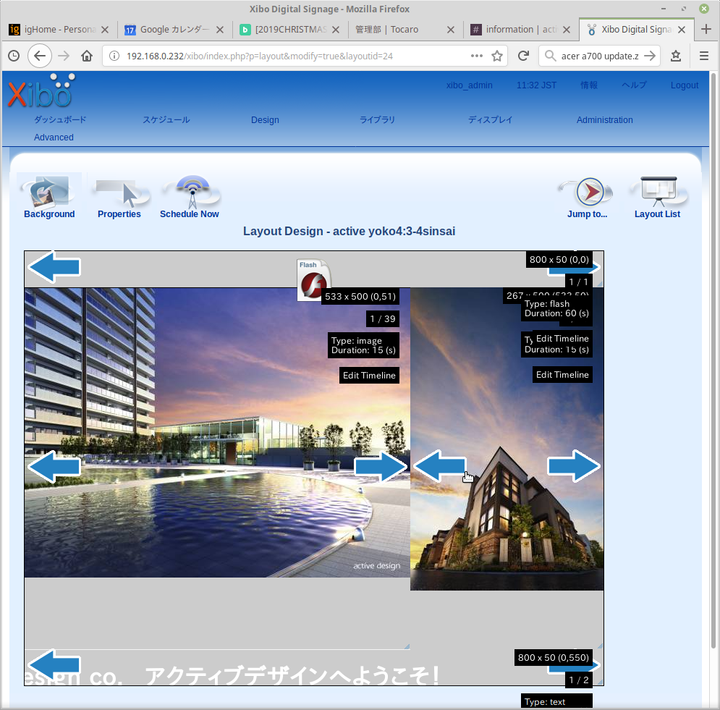Screen dimensions: 720x710
Task: Click the 情報 link
Action: (589, 85)
